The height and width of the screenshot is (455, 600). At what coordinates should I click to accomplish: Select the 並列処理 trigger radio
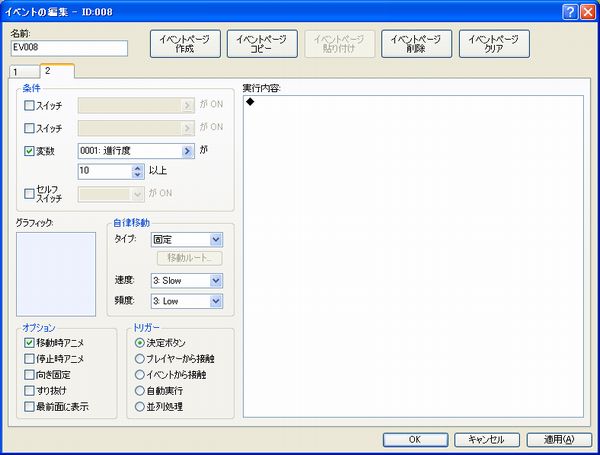140,407
